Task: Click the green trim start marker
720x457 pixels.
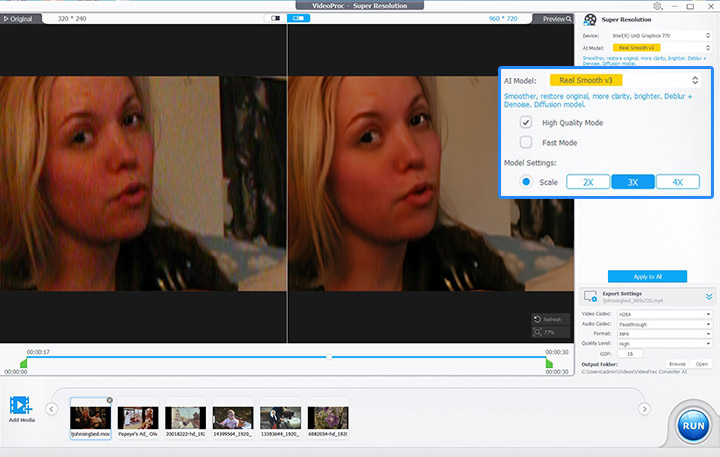Action: click(24, 363)
